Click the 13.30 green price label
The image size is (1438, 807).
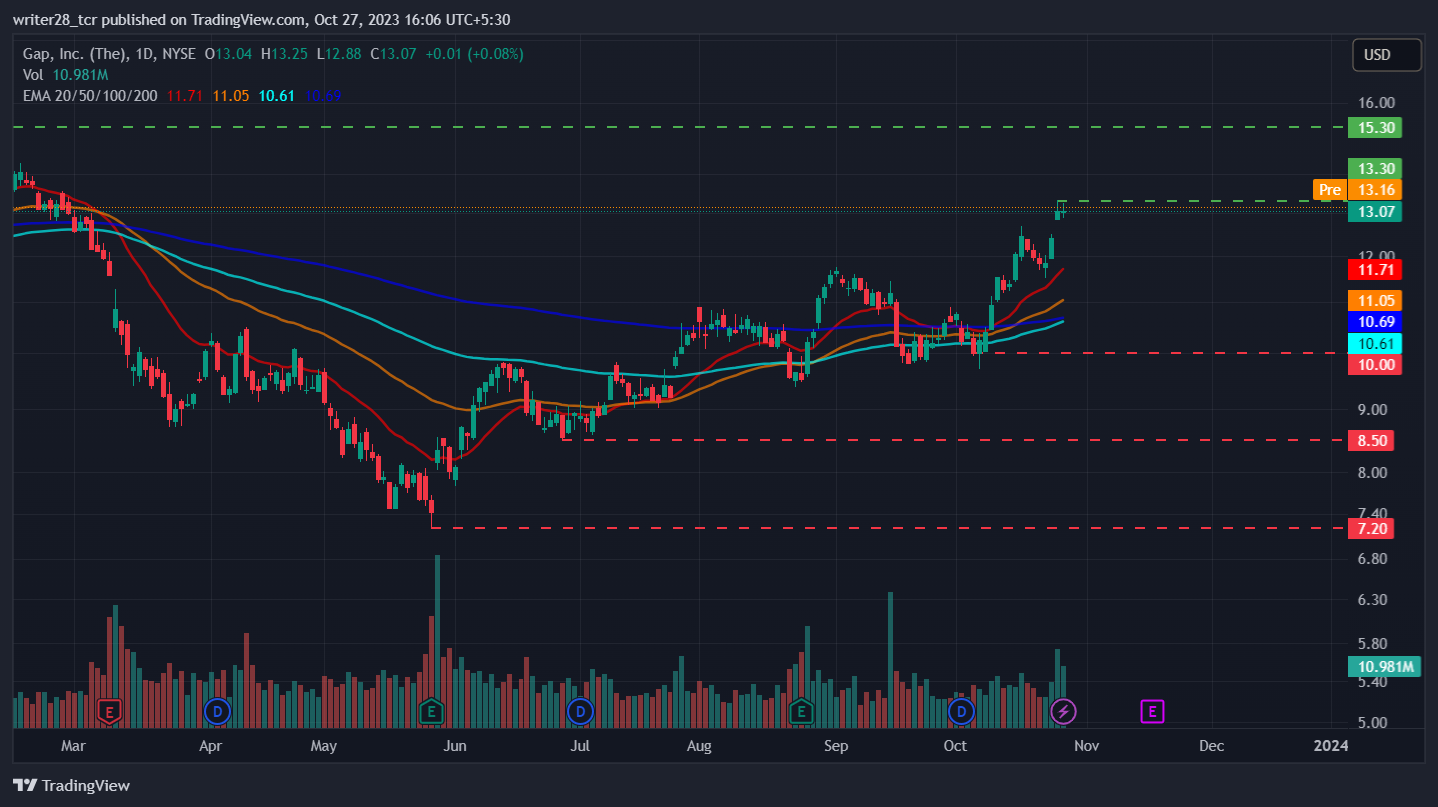1375,169
